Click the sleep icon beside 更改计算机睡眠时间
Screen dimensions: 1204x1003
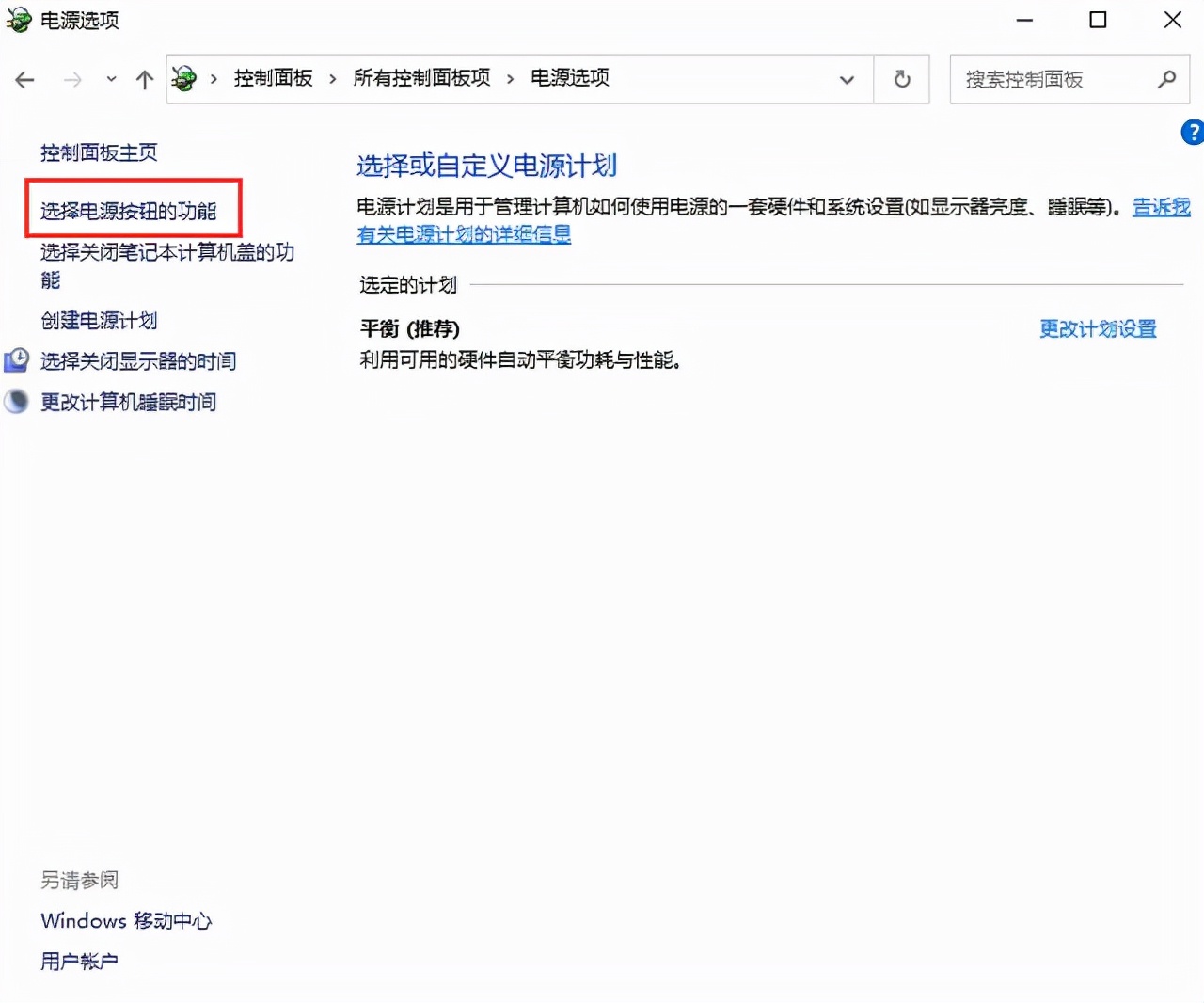coord(16,402)
